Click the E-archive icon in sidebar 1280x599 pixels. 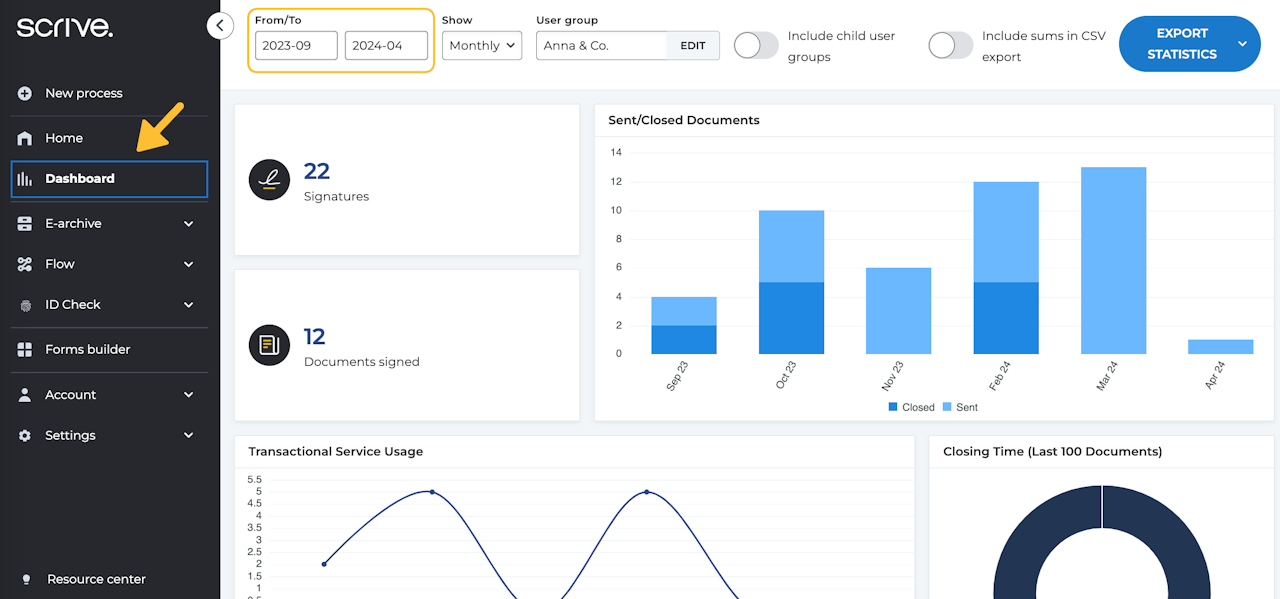pyautogui.click(x=25, y=224)
